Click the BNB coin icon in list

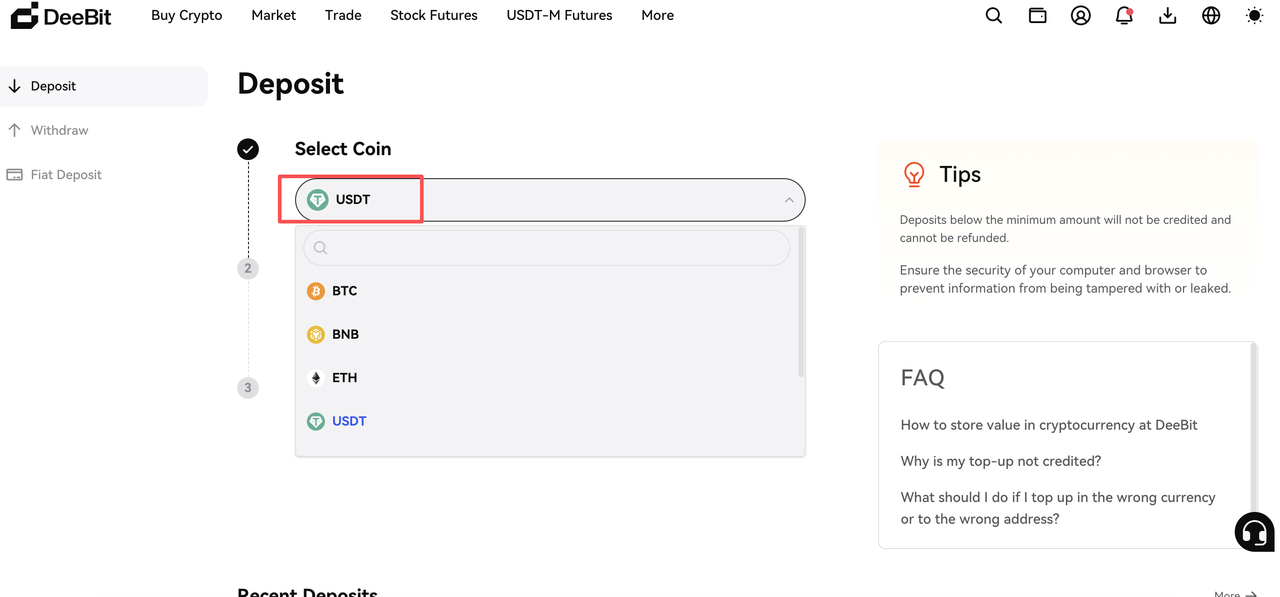[316, 334]
